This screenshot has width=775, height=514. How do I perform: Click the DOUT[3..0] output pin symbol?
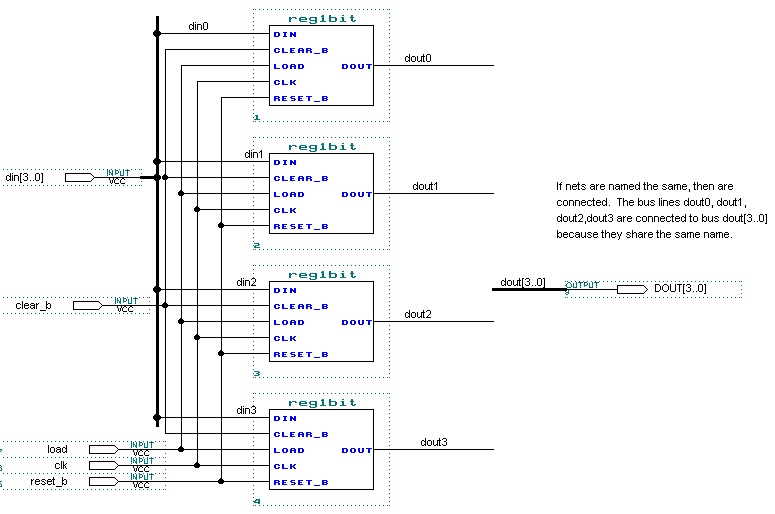(x=631, y=289)
